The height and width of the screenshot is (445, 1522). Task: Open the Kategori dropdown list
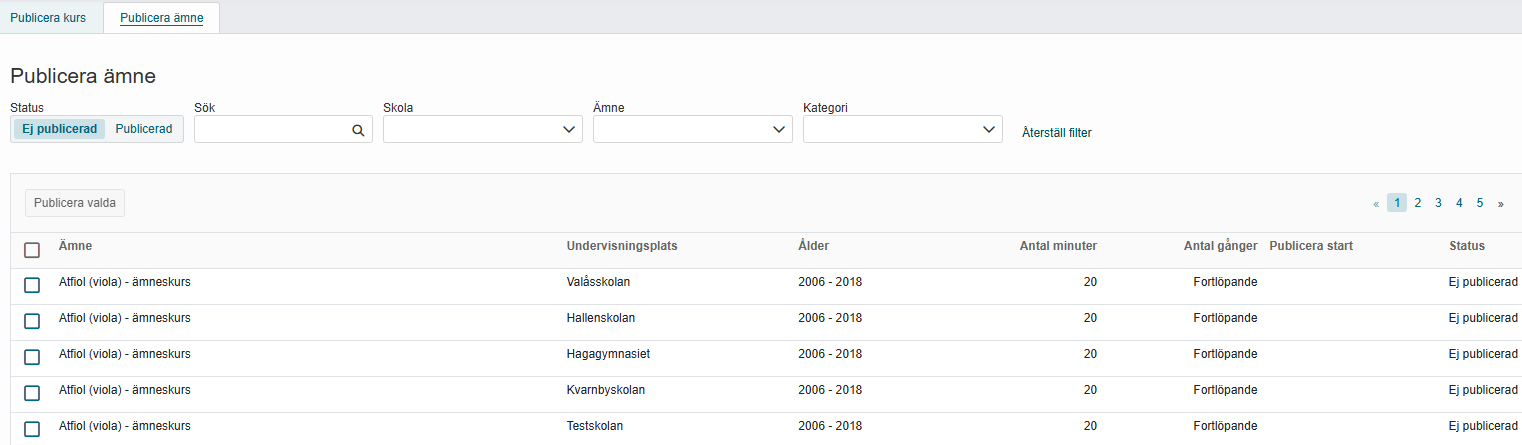click(903, 129)
